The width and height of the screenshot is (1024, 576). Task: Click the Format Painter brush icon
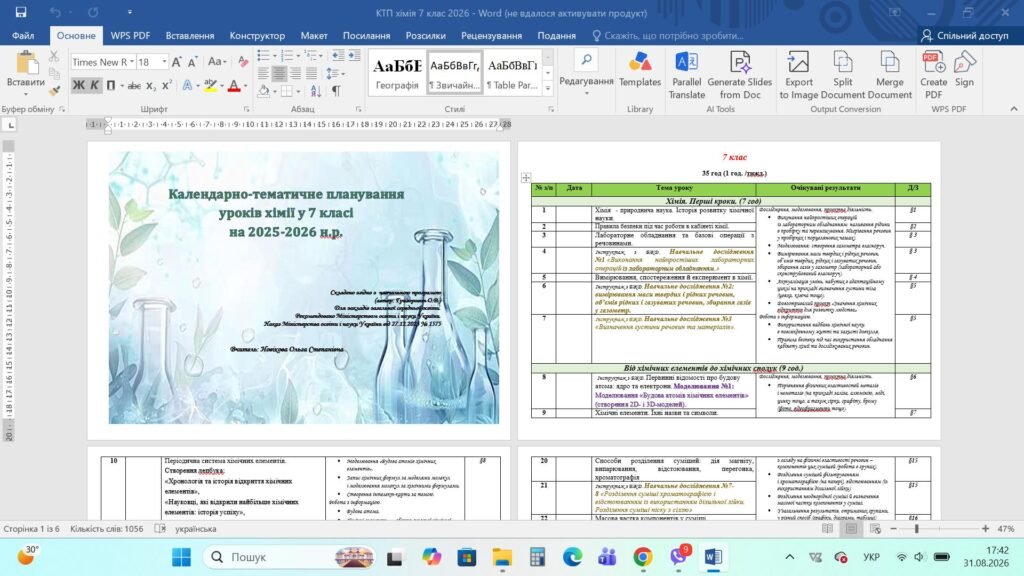coord(54,89)
